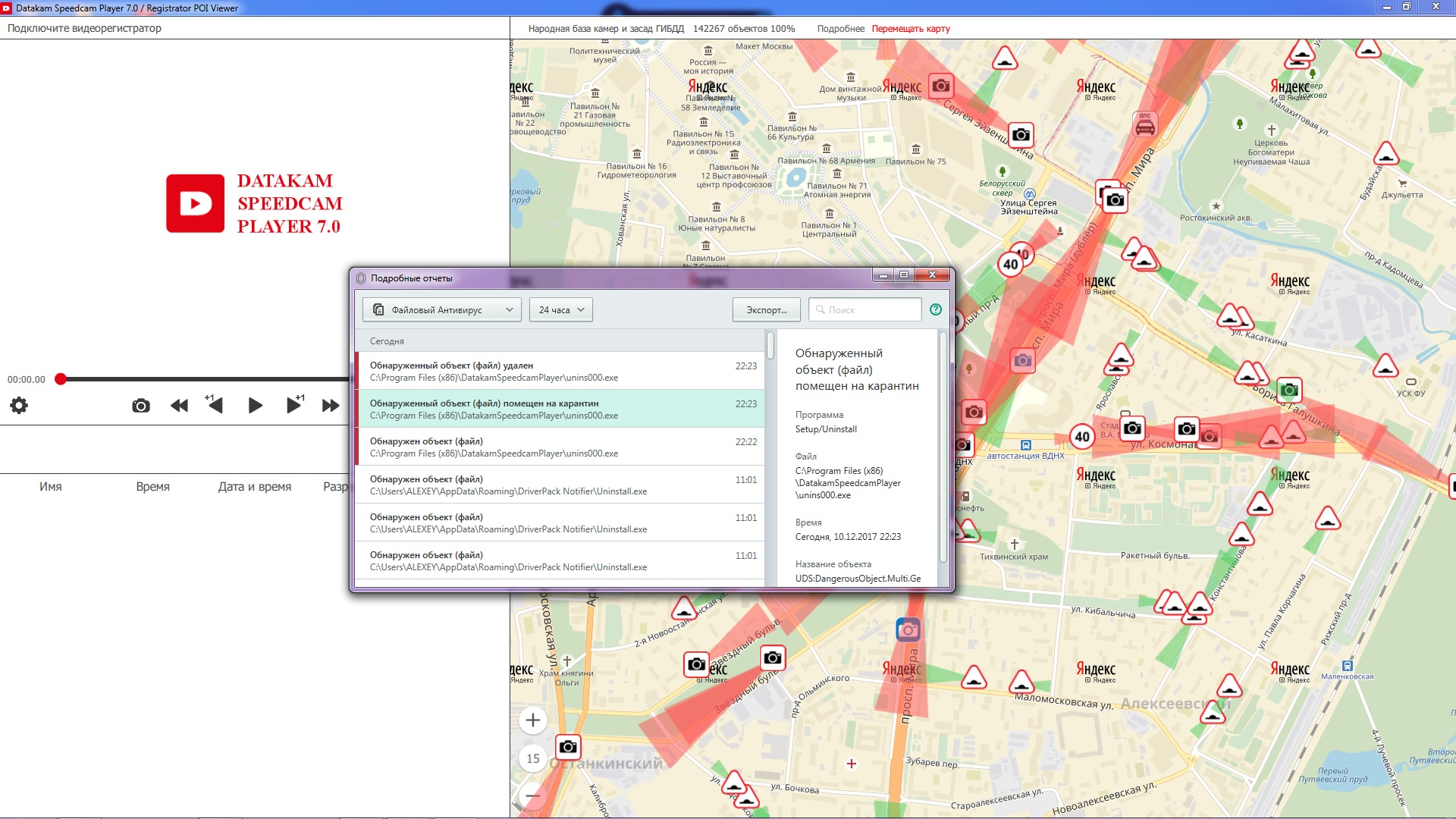Click the Дата и время column header

point(255,487)
